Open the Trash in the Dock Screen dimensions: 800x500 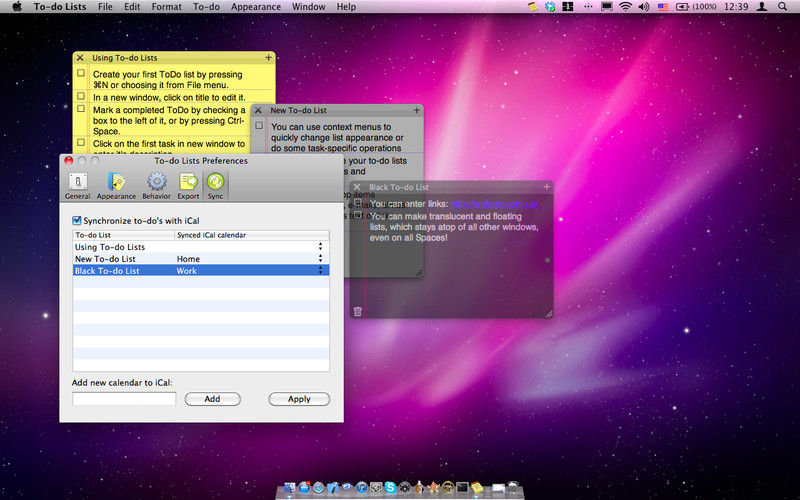(513, 487)
